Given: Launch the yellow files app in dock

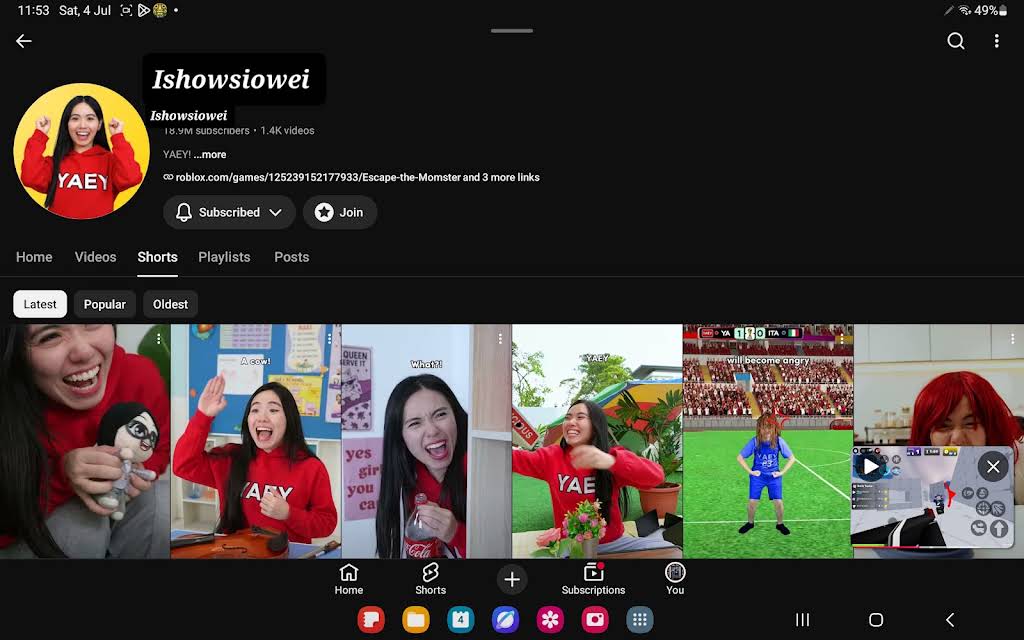Looking at the screenshot, I should [416, 620].
